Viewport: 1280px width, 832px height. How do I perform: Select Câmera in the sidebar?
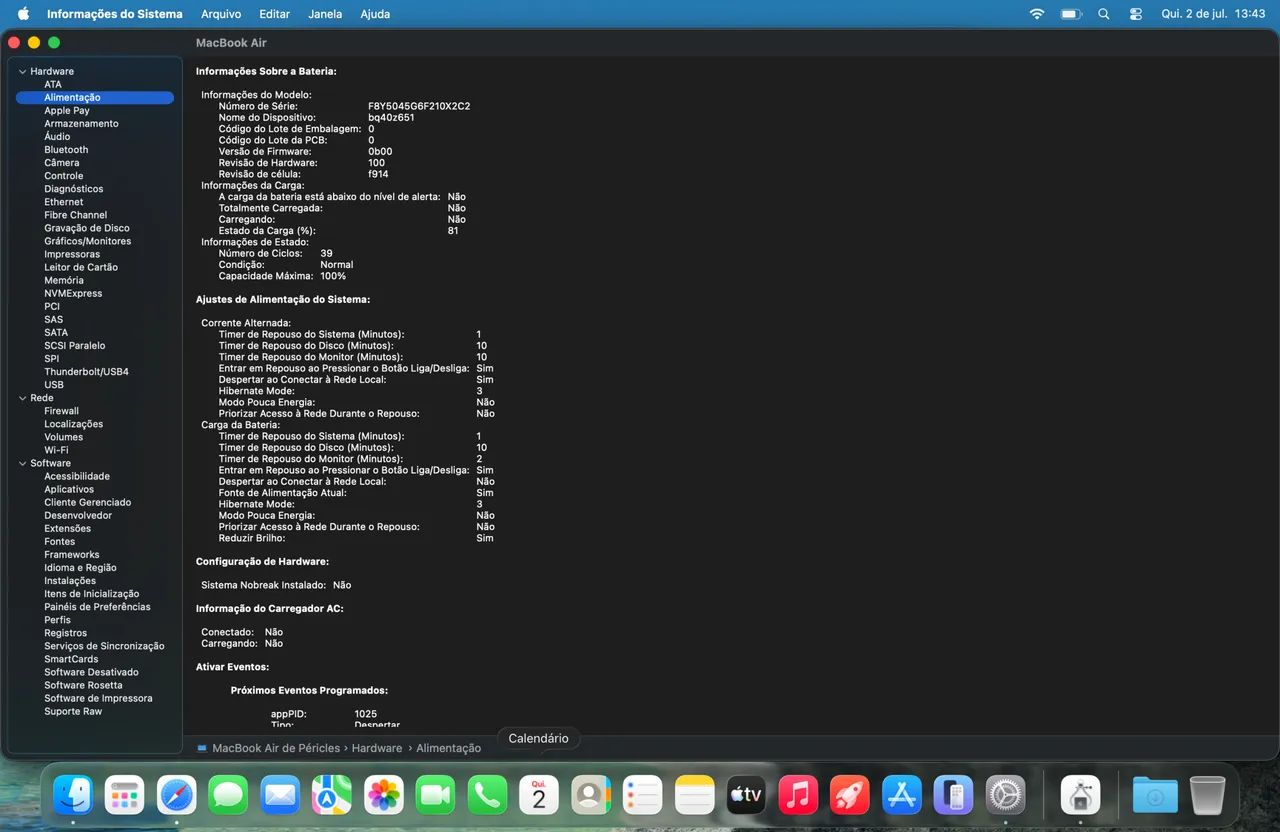62,163
